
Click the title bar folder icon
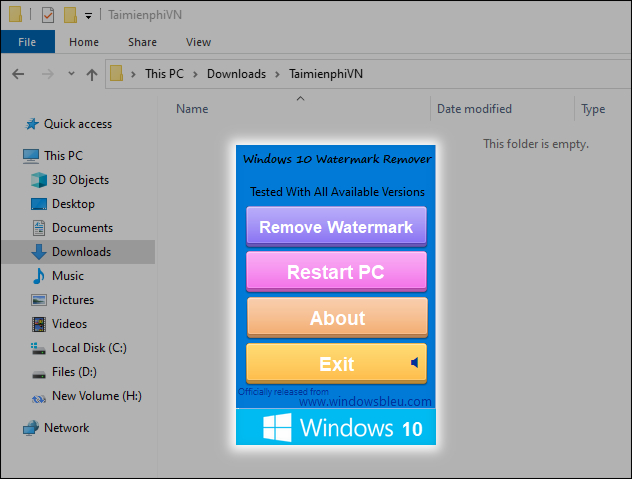(15, 14)
